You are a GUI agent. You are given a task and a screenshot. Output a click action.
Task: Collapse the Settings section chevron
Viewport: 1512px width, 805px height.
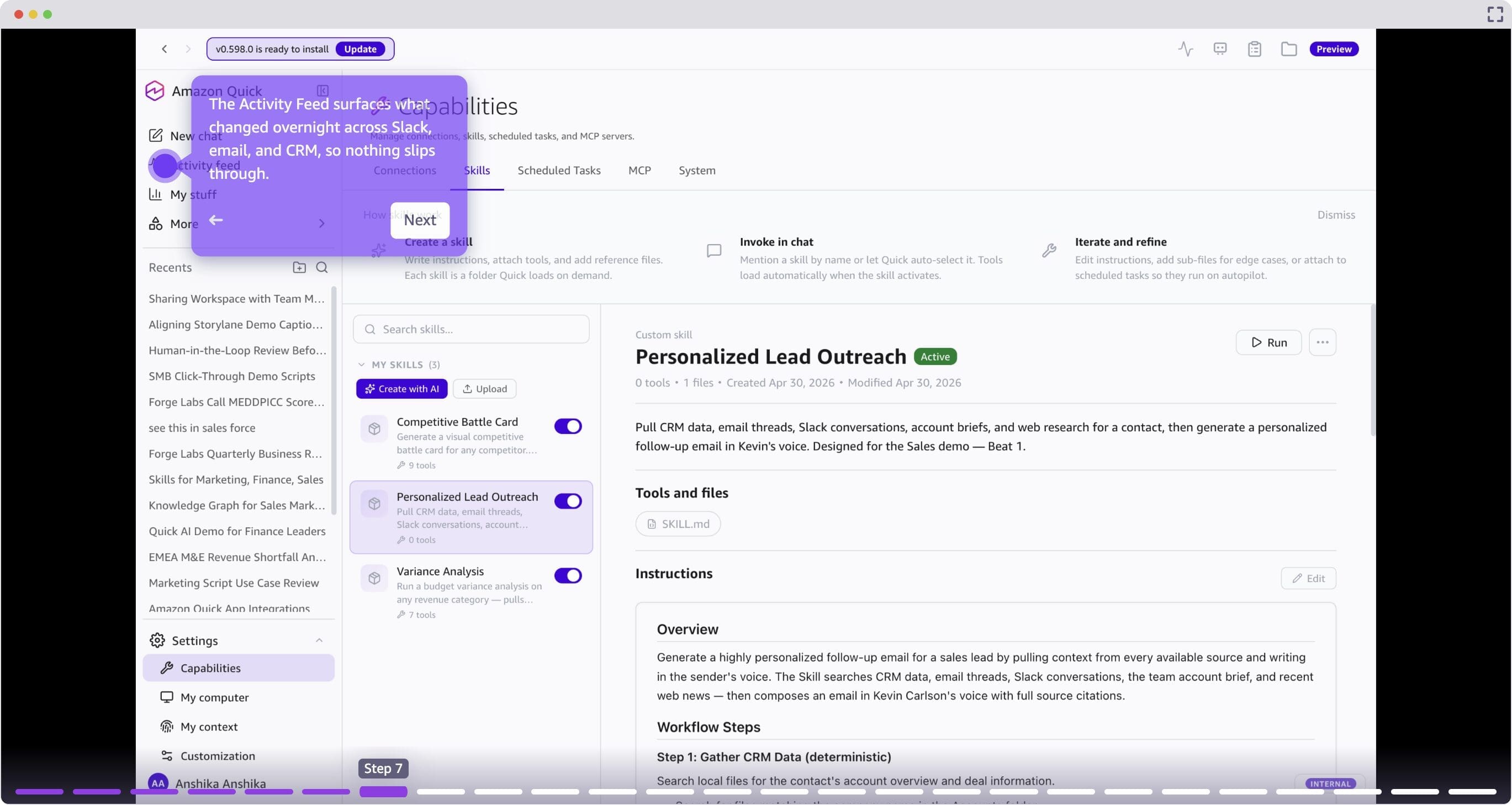click(319, 640)
